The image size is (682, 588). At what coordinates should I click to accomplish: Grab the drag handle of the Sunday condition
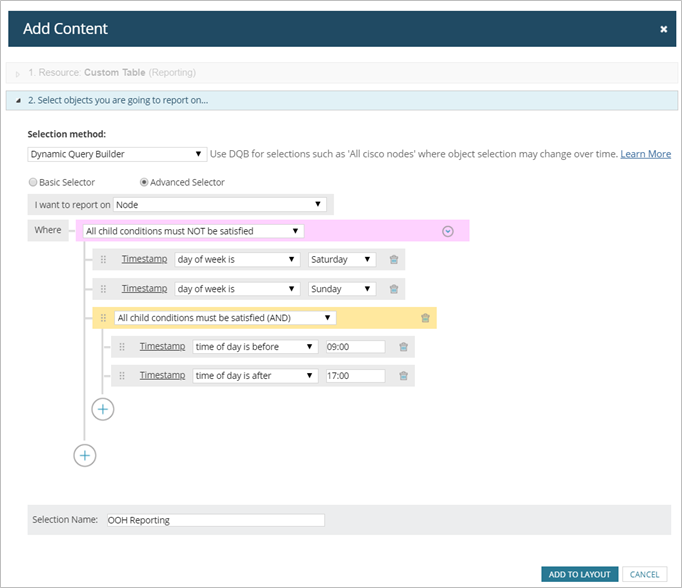tap(104, 289)
